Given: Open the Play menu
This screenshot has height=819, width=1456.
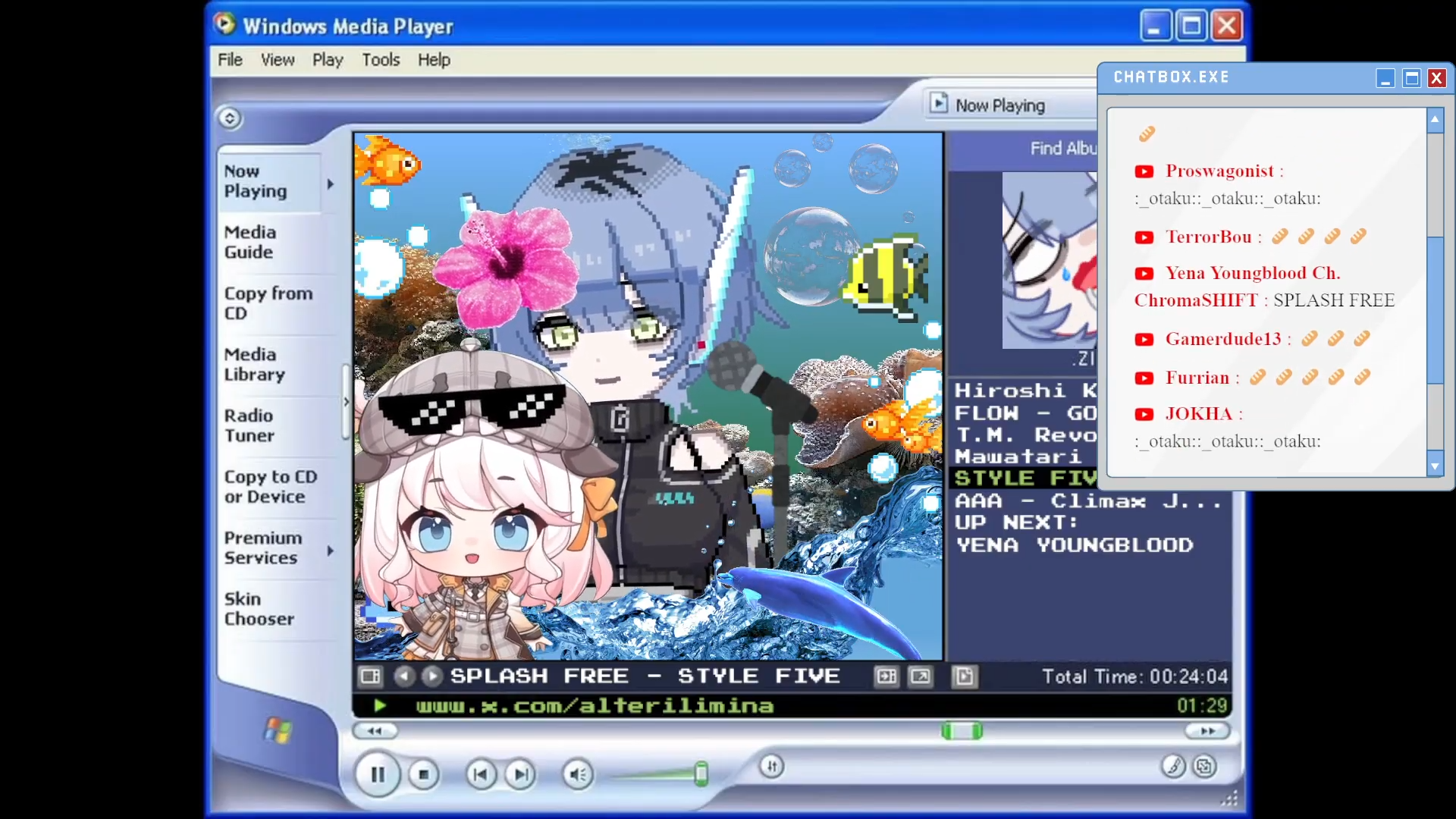Looking at the screenshot, I should click(328, 60).
